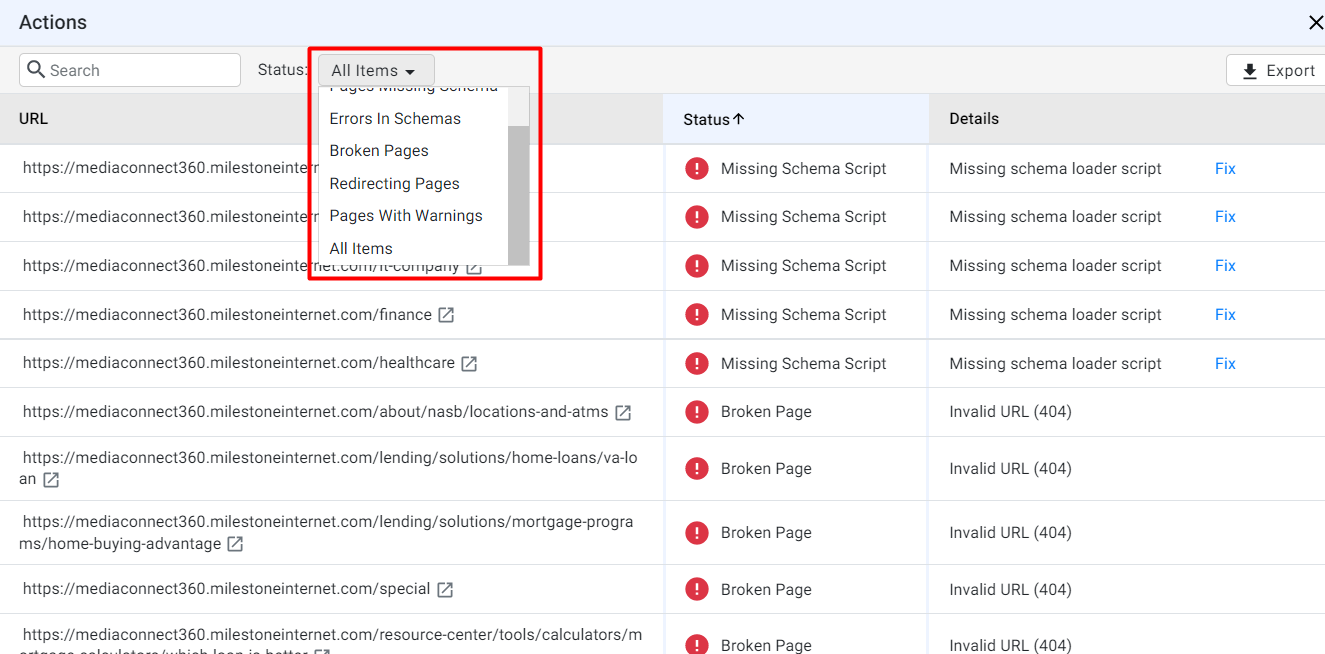Viewport: 1325px width, 654px height.
Task: Click the /special URL text
Action: click(226, 589)
